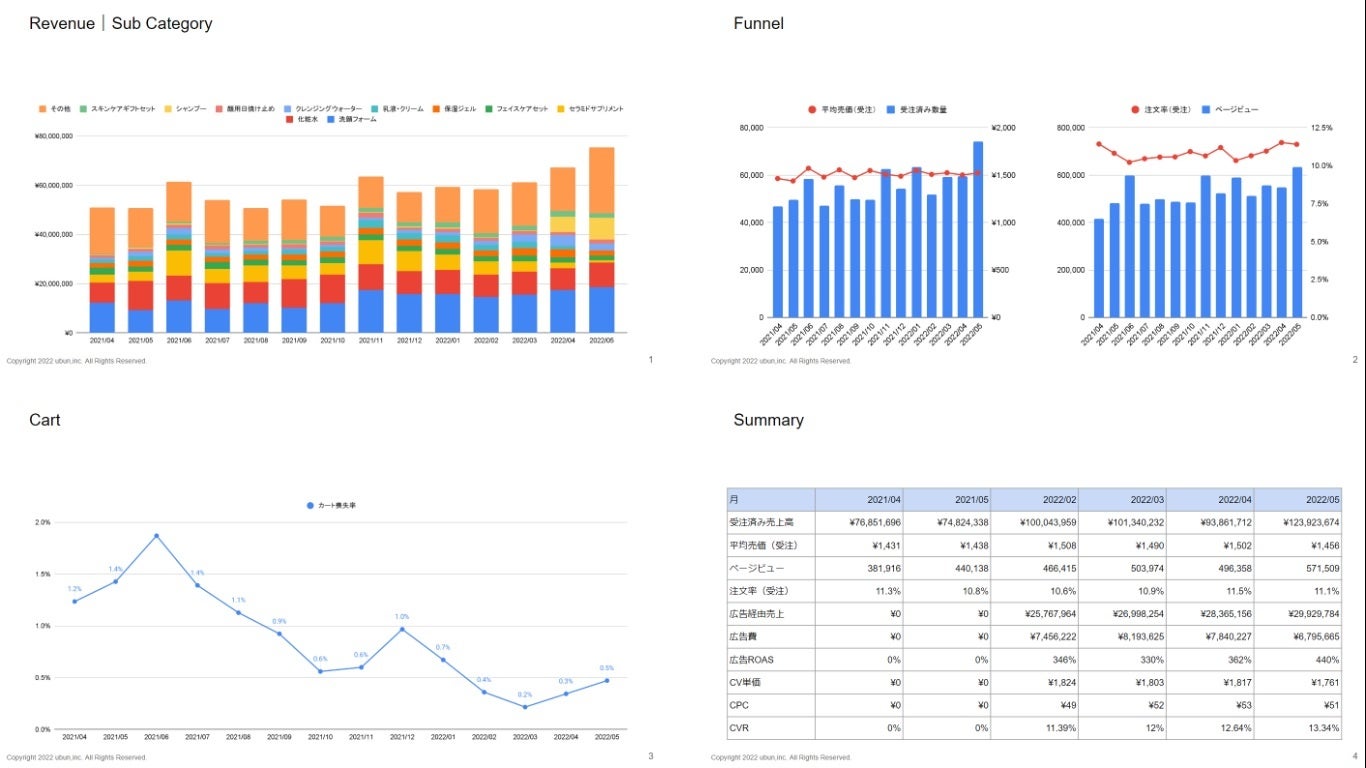
Task: Select the 広告費 row header
Action: pyautogui.click(x=771, y=637)
